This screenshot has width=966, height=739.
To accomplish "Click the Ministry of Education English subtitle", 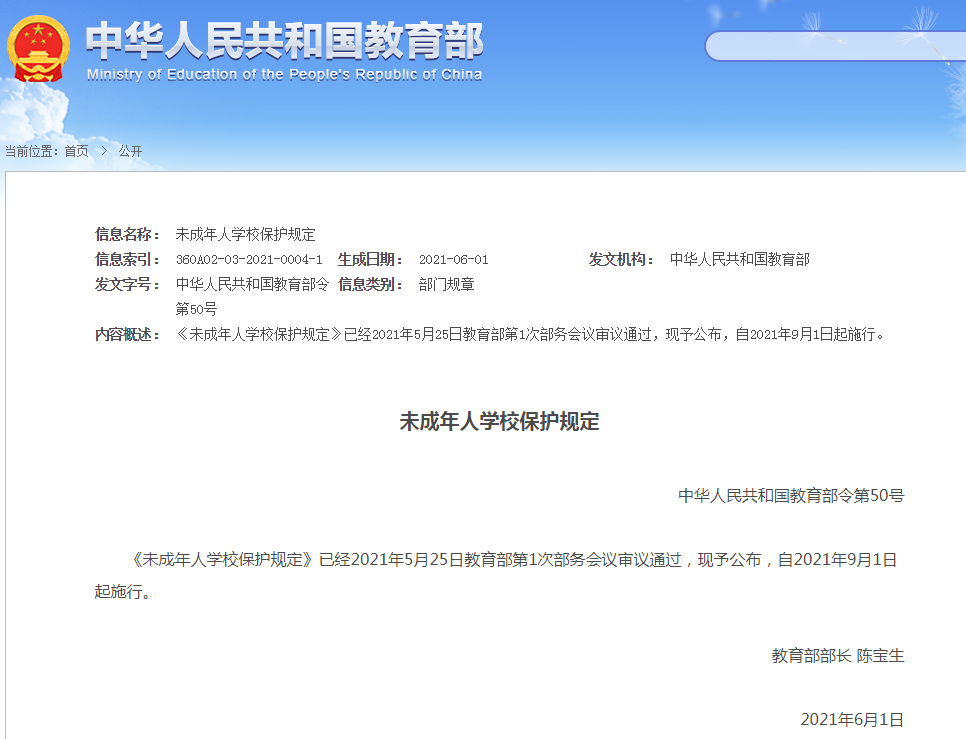I will point(284,75).
